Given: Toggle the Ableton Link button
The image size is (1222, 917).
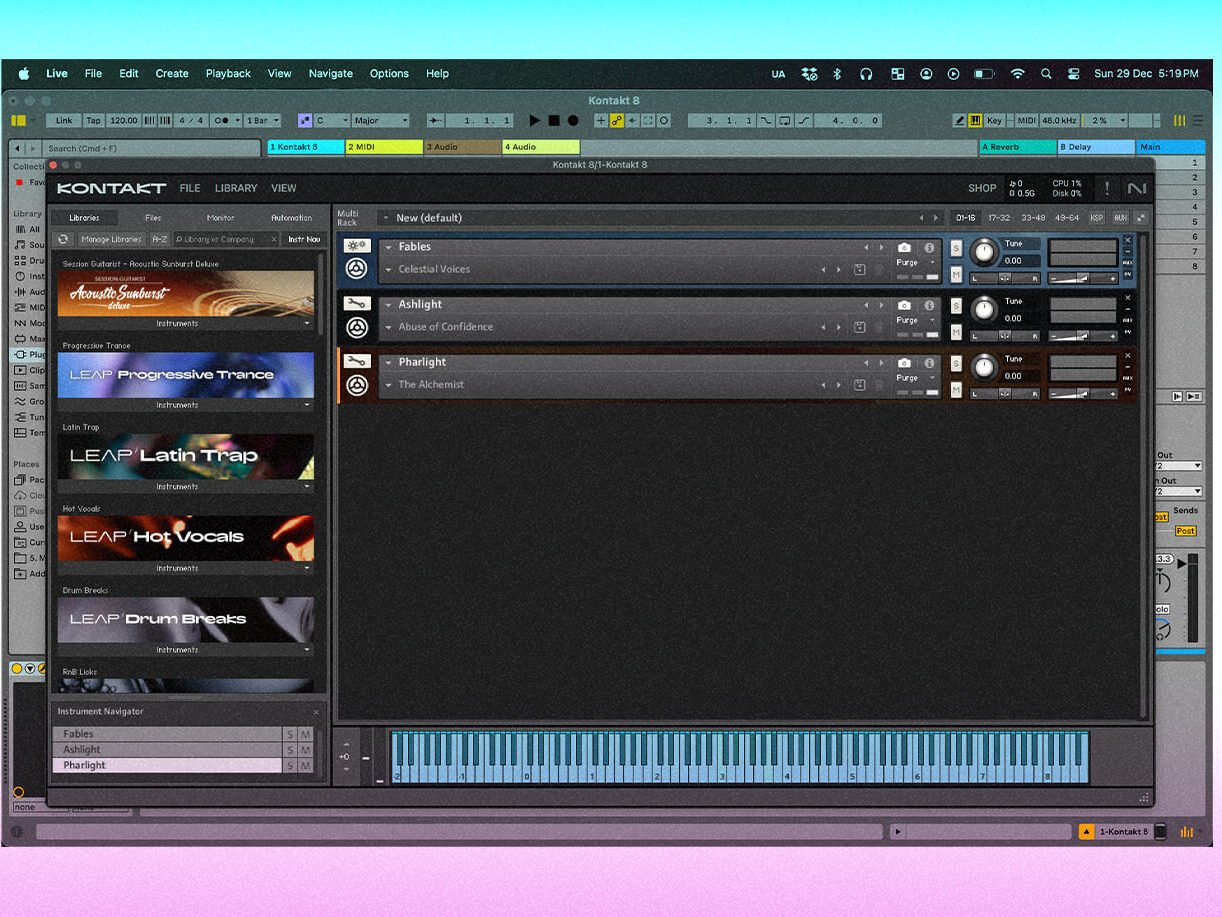Looking at the screenshot, I should coord(64,120).
